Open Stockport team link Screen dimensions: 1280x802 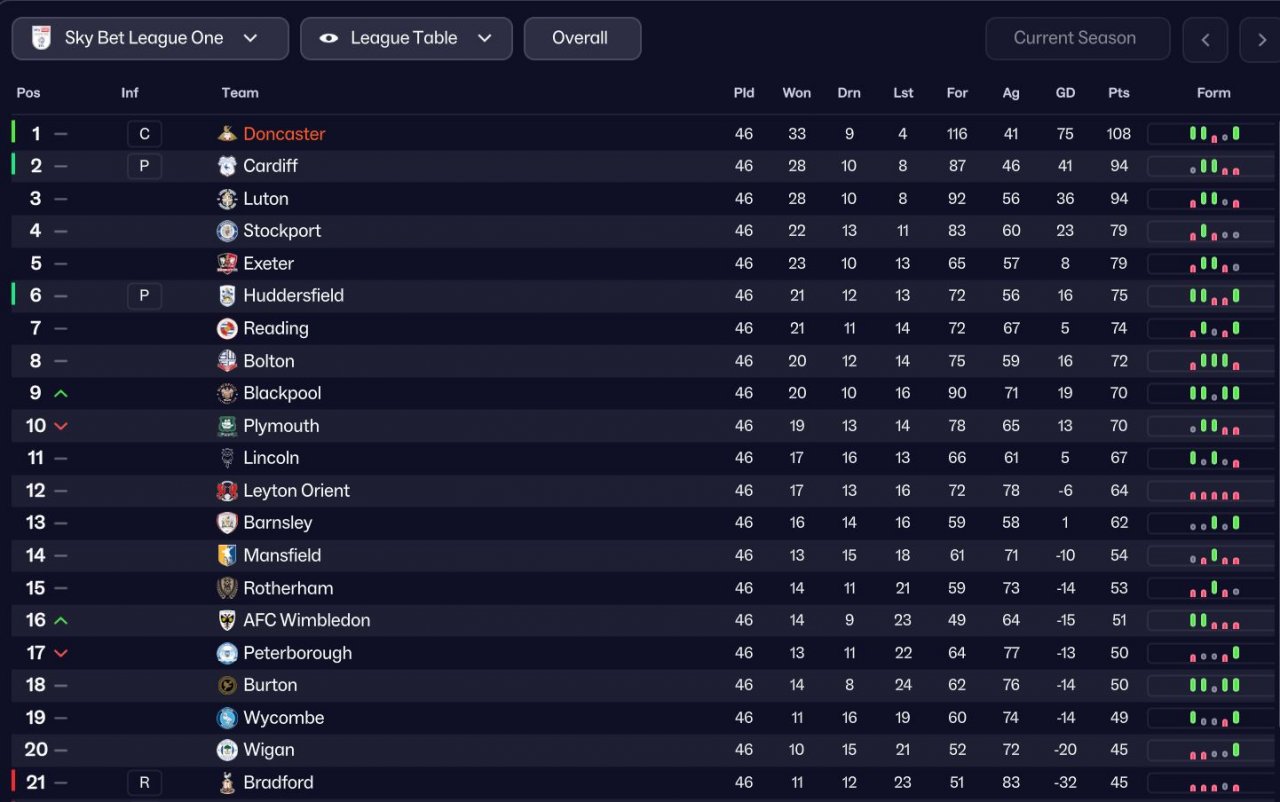pos(282,231)
